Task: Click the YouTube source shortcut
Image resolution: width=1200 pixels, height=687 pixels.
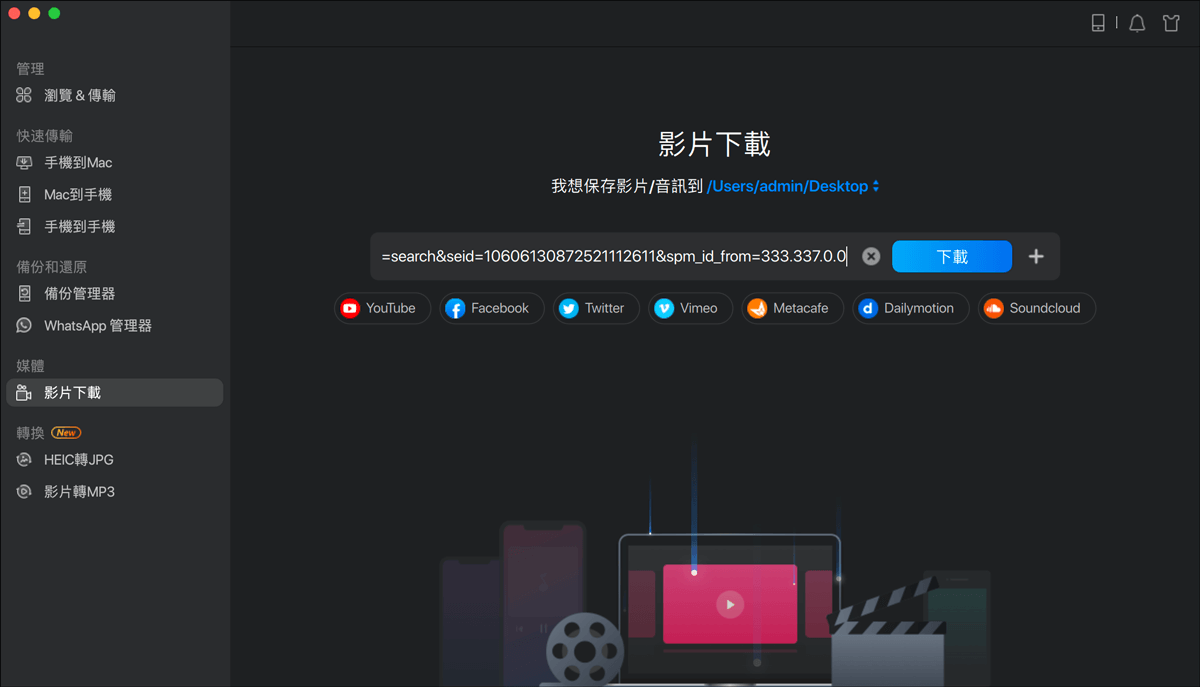Action: pyautogui.click(x=382, y=308)
